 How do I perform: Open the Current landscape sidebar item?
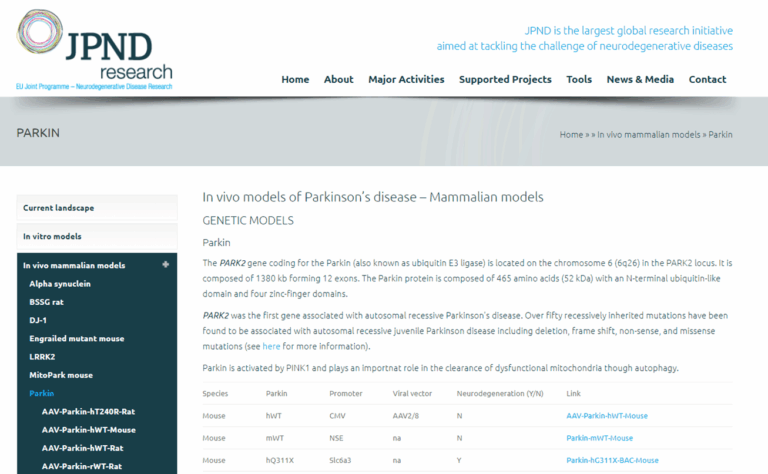(x=97, y=208)
